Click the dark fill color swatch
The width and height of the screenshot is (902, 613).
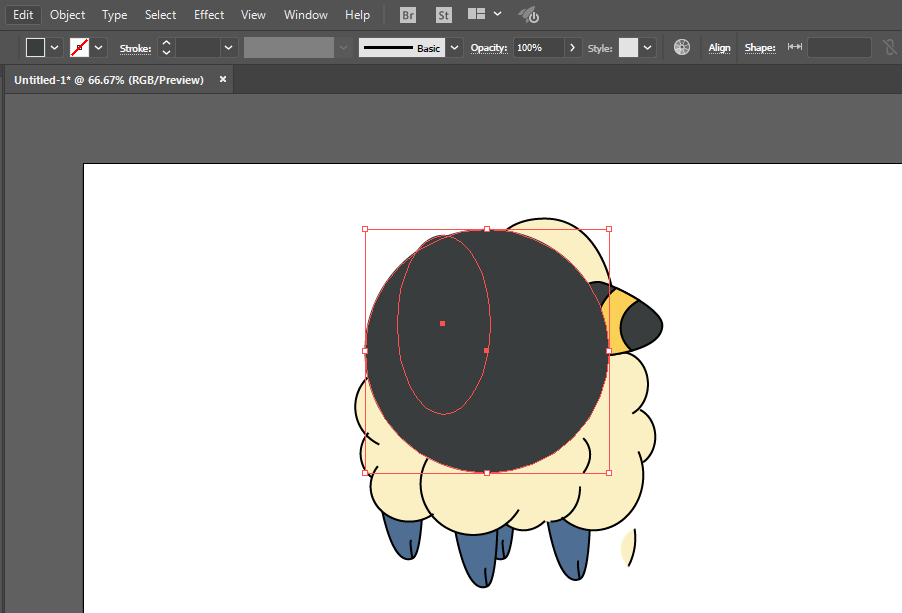pos(35,48)
